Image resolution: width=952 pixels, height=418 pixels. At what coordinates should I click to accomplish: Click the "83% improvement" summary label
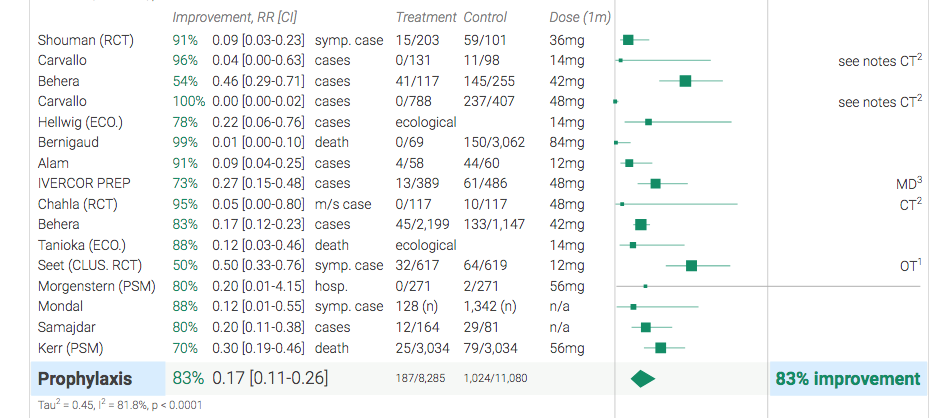click(847, 379)
